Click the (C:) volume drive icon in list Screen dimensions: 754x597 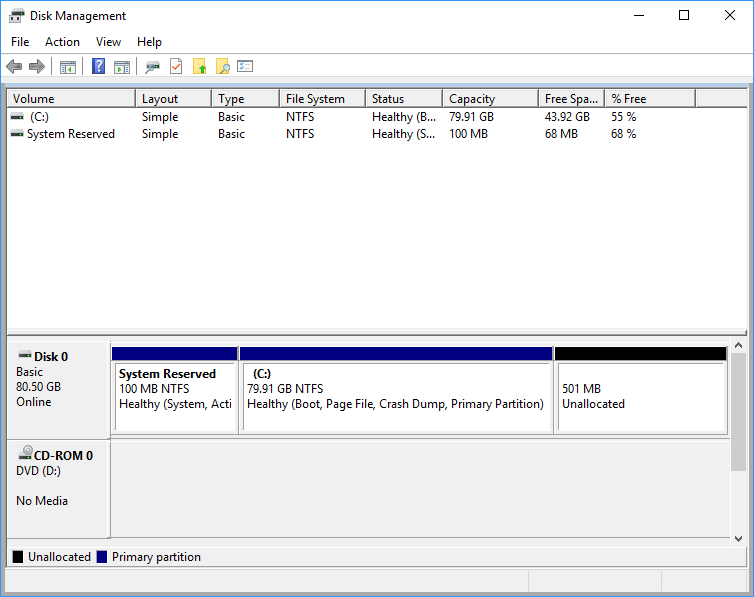coord(17,117)
